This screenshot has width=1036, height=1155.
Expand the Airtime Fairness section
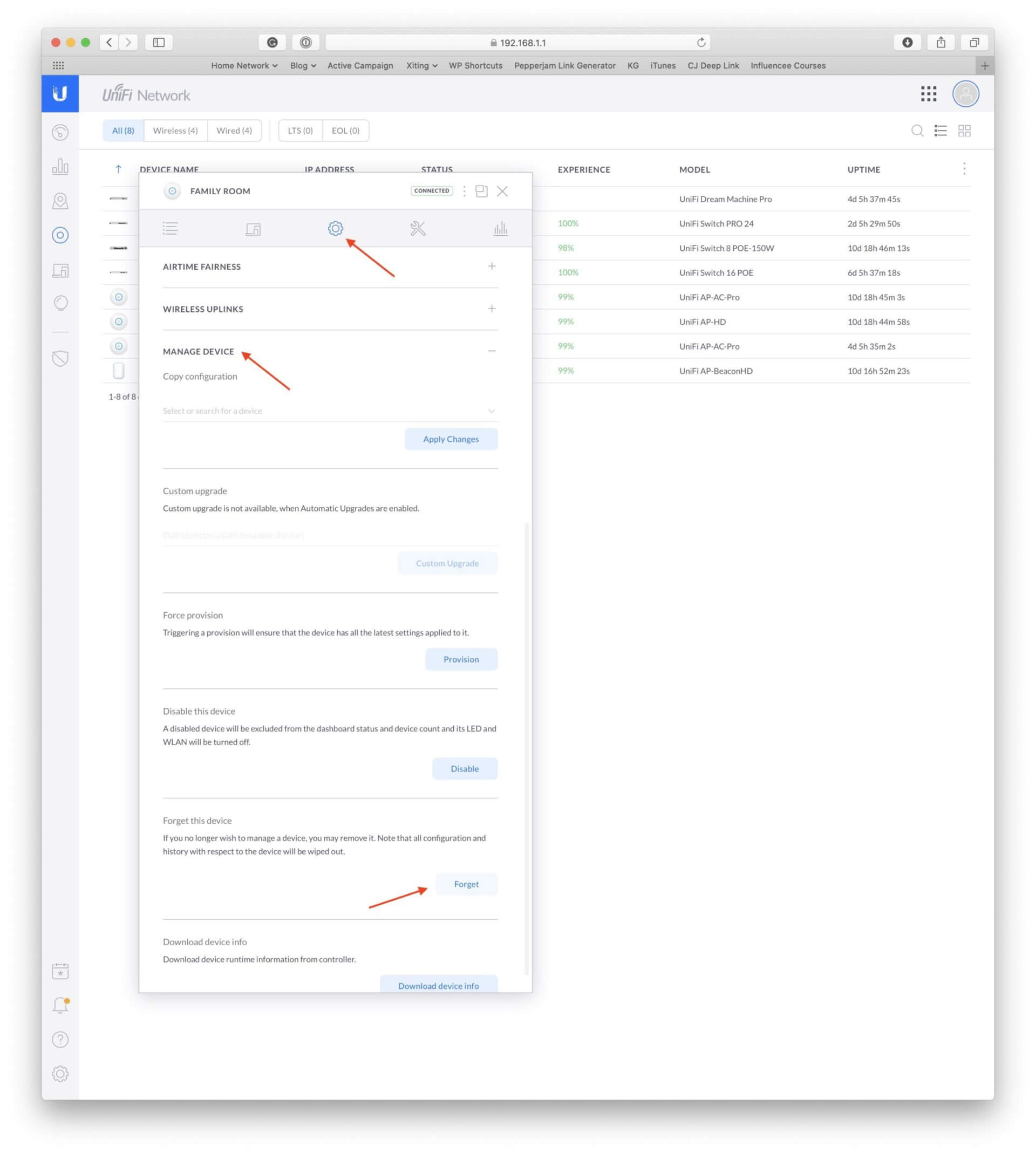pyautogui.click(x=492, y=266)
